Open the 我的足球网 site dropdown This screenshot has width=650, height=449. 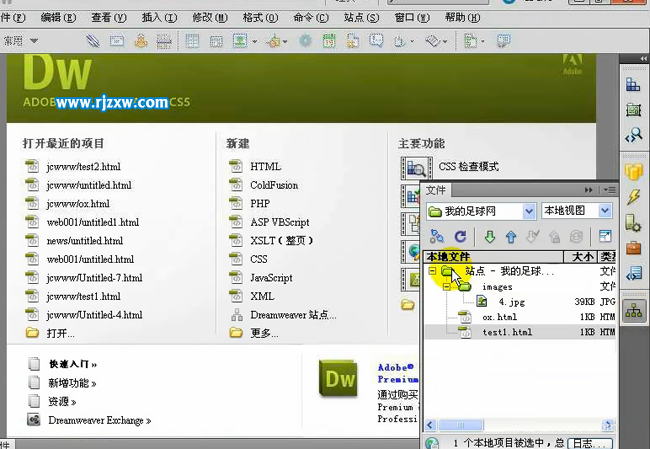pos(529,211)
